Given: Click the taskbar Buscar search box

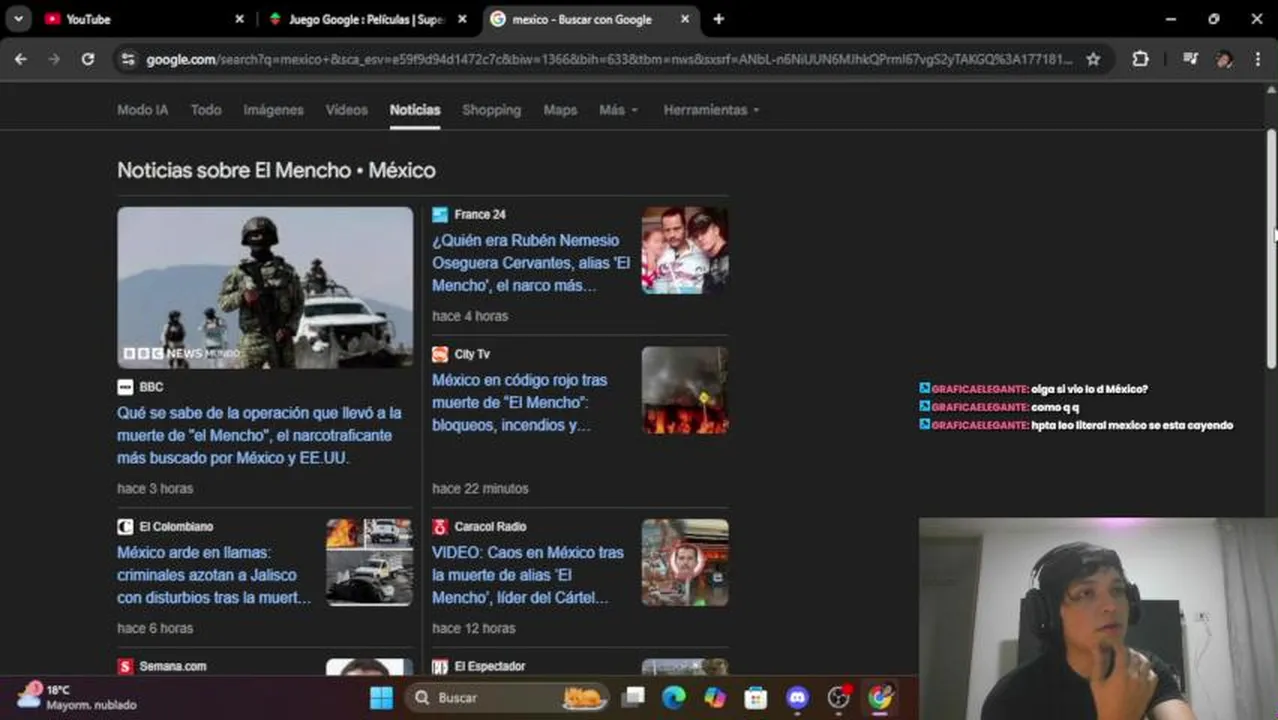Looking at the screenshot, I should (508, 697).
